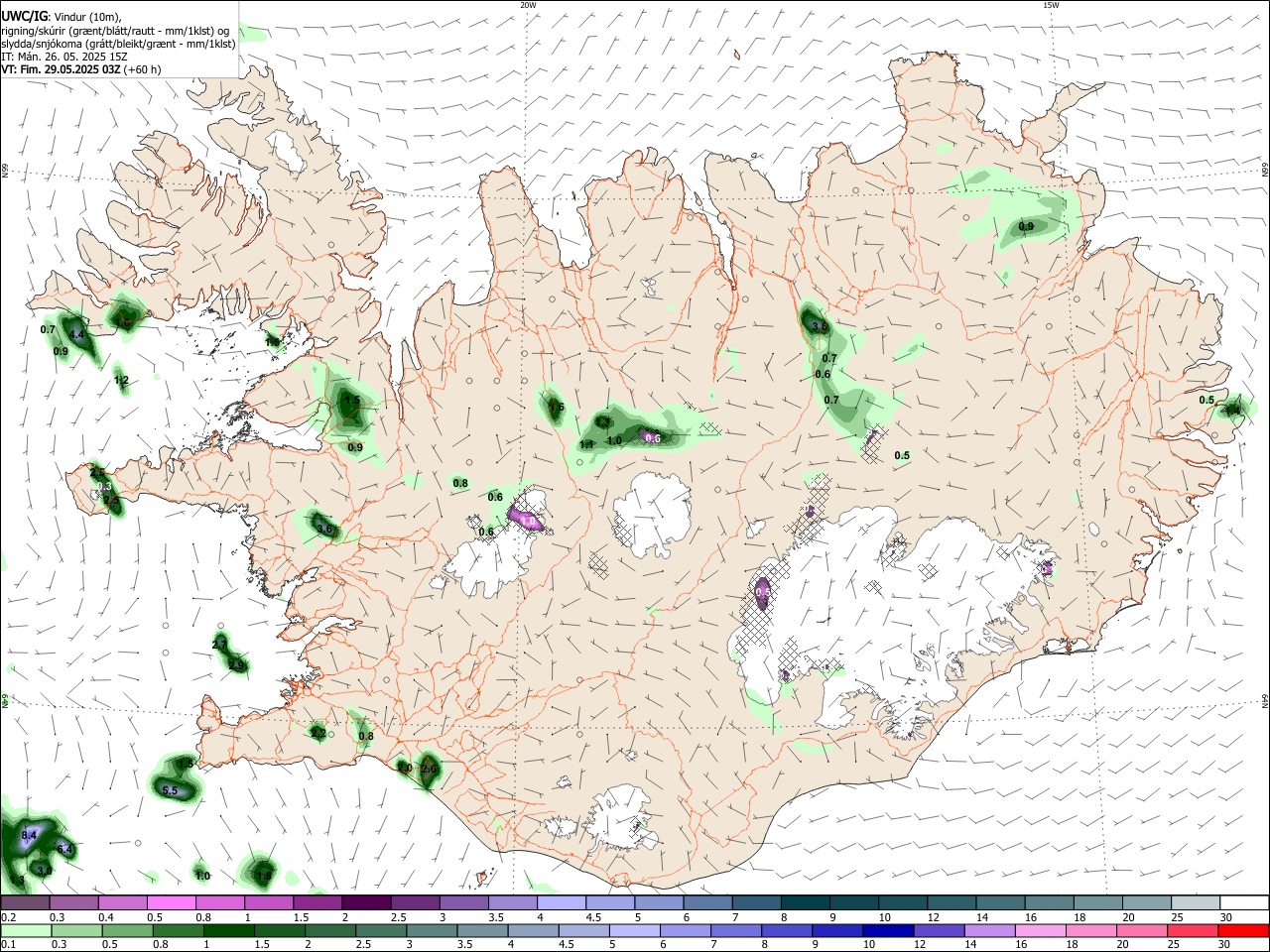Select light pink swatch between 16 and 18 in lower legend
1270x952 pixels.
click(1040, 931)
